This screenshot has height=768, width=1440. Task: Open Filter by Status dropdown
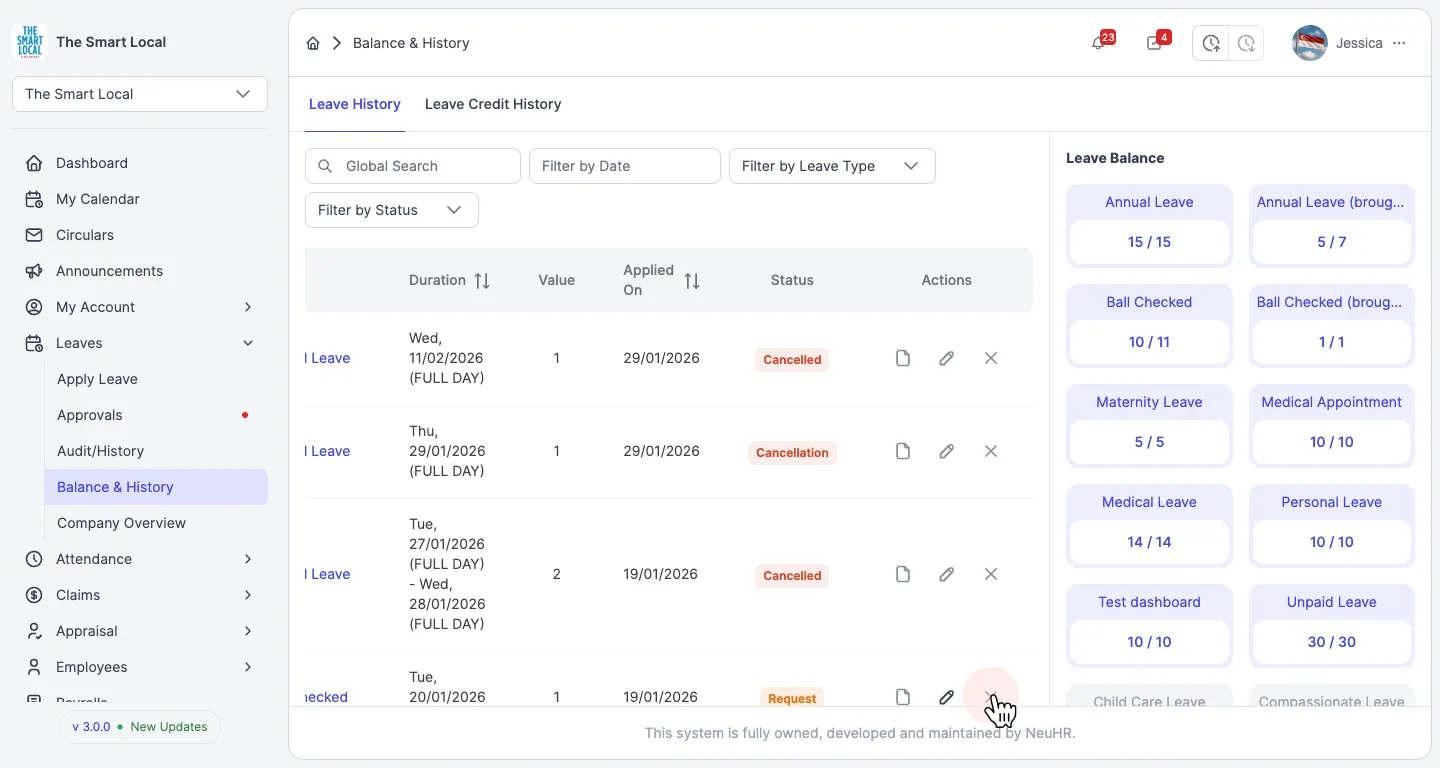pyautogui.click(x=391, y=210)
